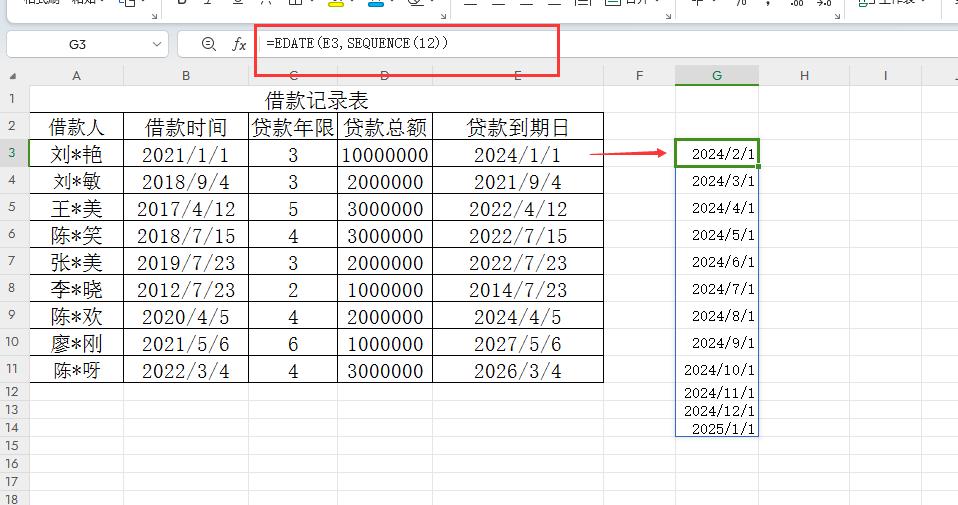
Task: Click spilled result cell 2024/6/1
Action: click(x=717, y=261)
